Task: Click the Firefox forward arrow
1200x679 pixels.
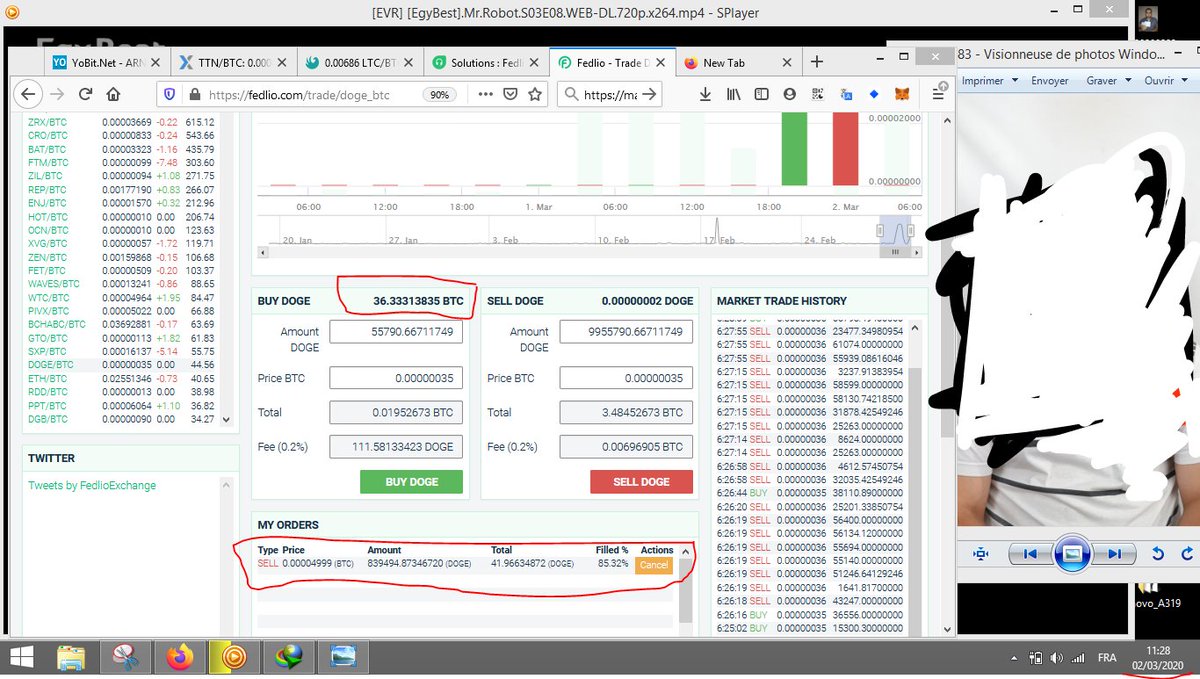Action: (57, 94)
